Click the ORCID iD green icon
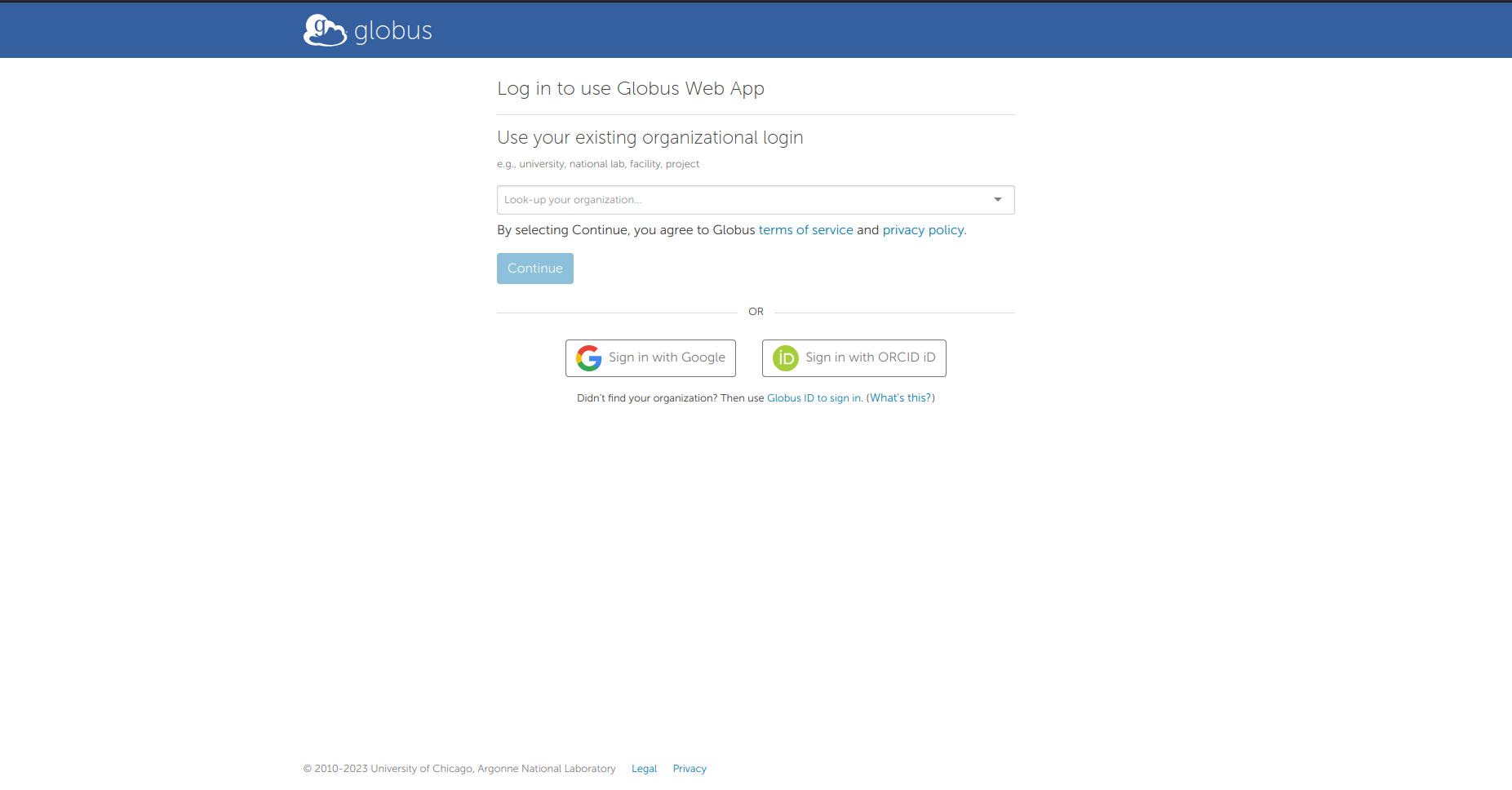Screen dimensions: 1512x790 point(785,358)
